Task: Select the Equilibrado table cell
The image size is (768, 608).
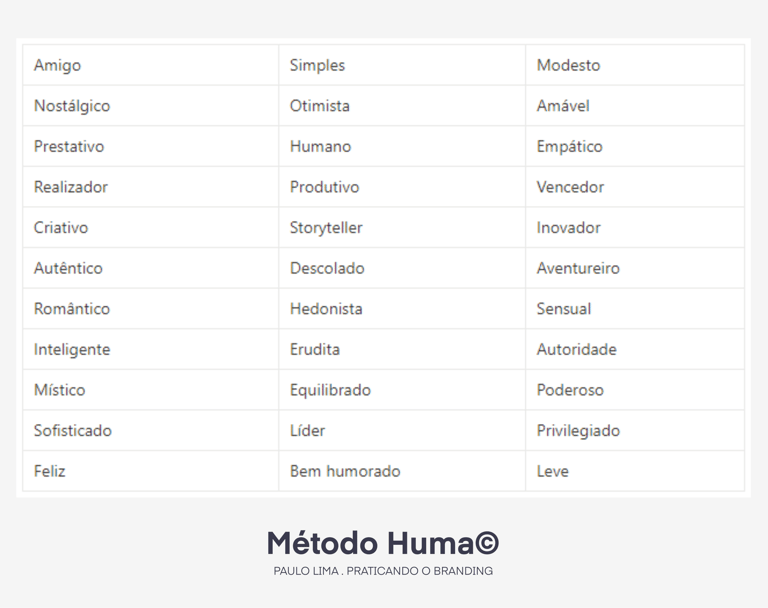Action: pyautogui.click(x=330, y=390)
